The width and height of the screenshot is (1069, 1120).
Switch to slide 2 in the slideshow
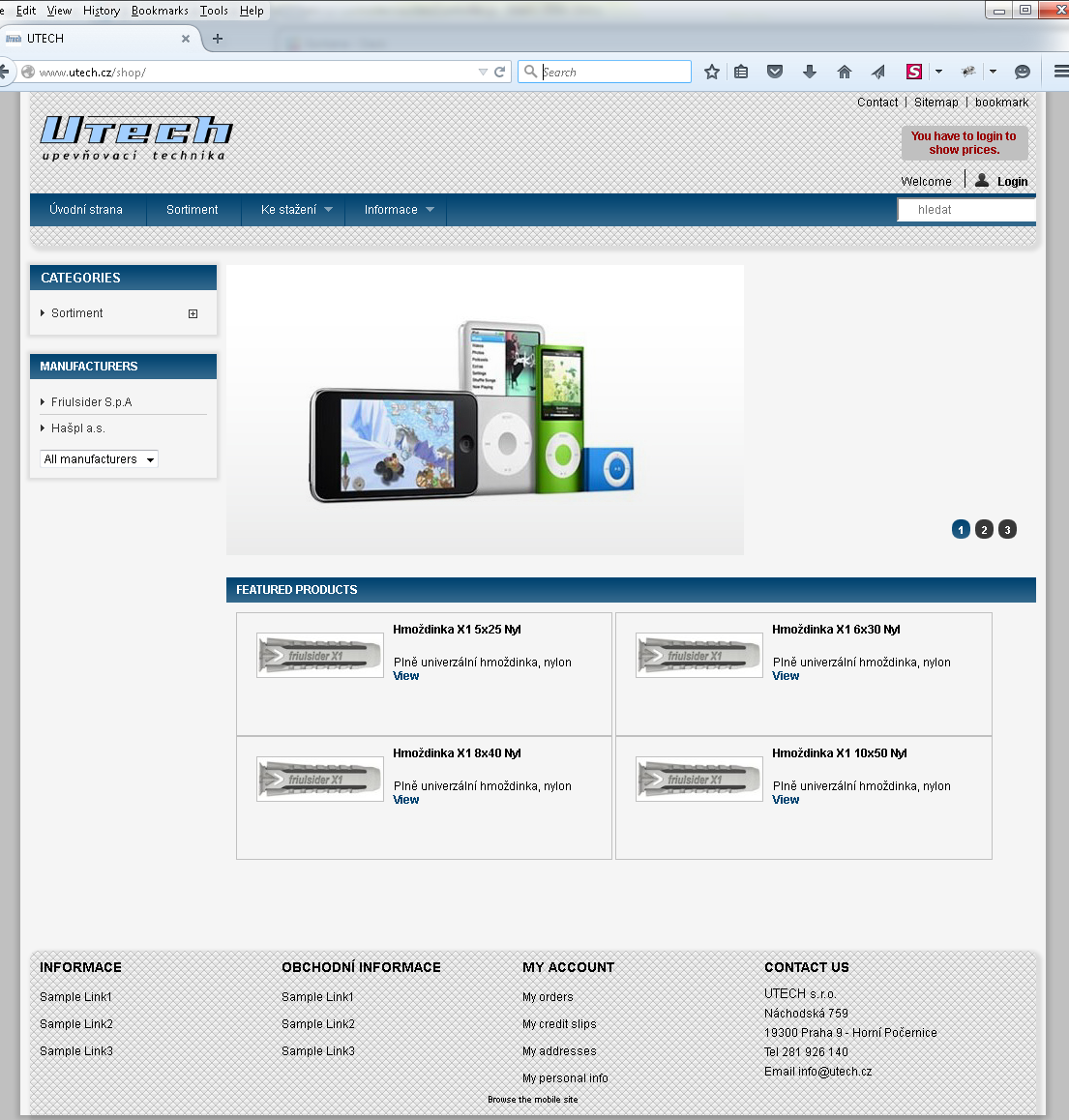[984, 529]
